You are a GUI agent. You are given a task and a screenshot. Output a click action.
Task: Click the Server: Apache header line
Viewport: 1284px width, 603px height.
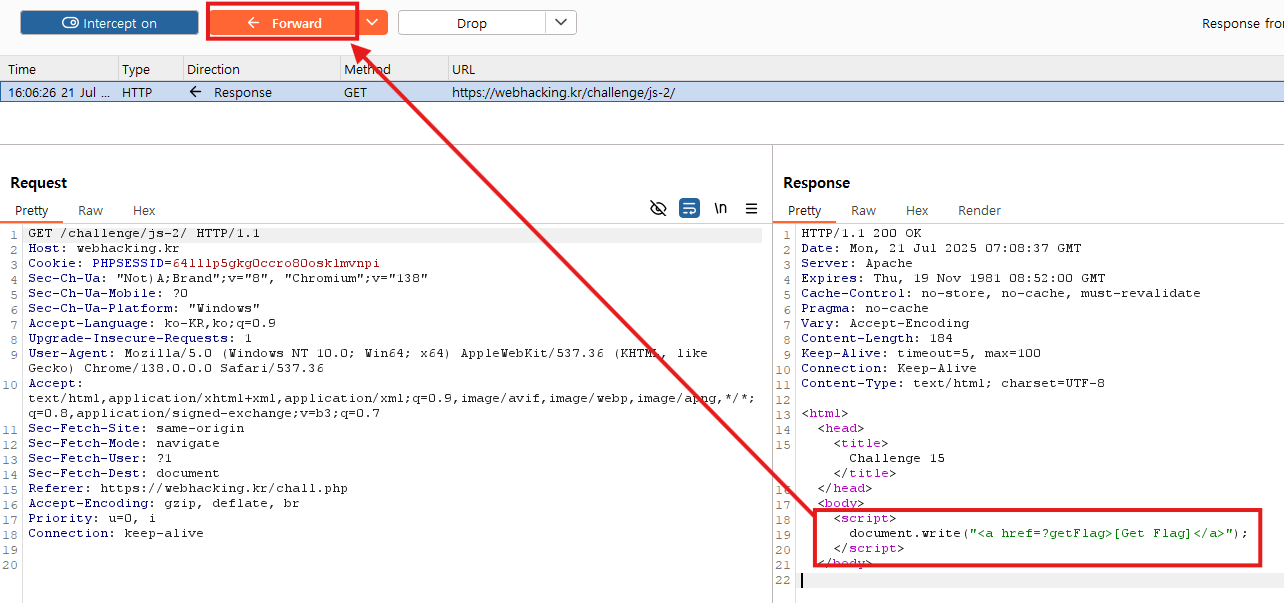coord(857,263)
